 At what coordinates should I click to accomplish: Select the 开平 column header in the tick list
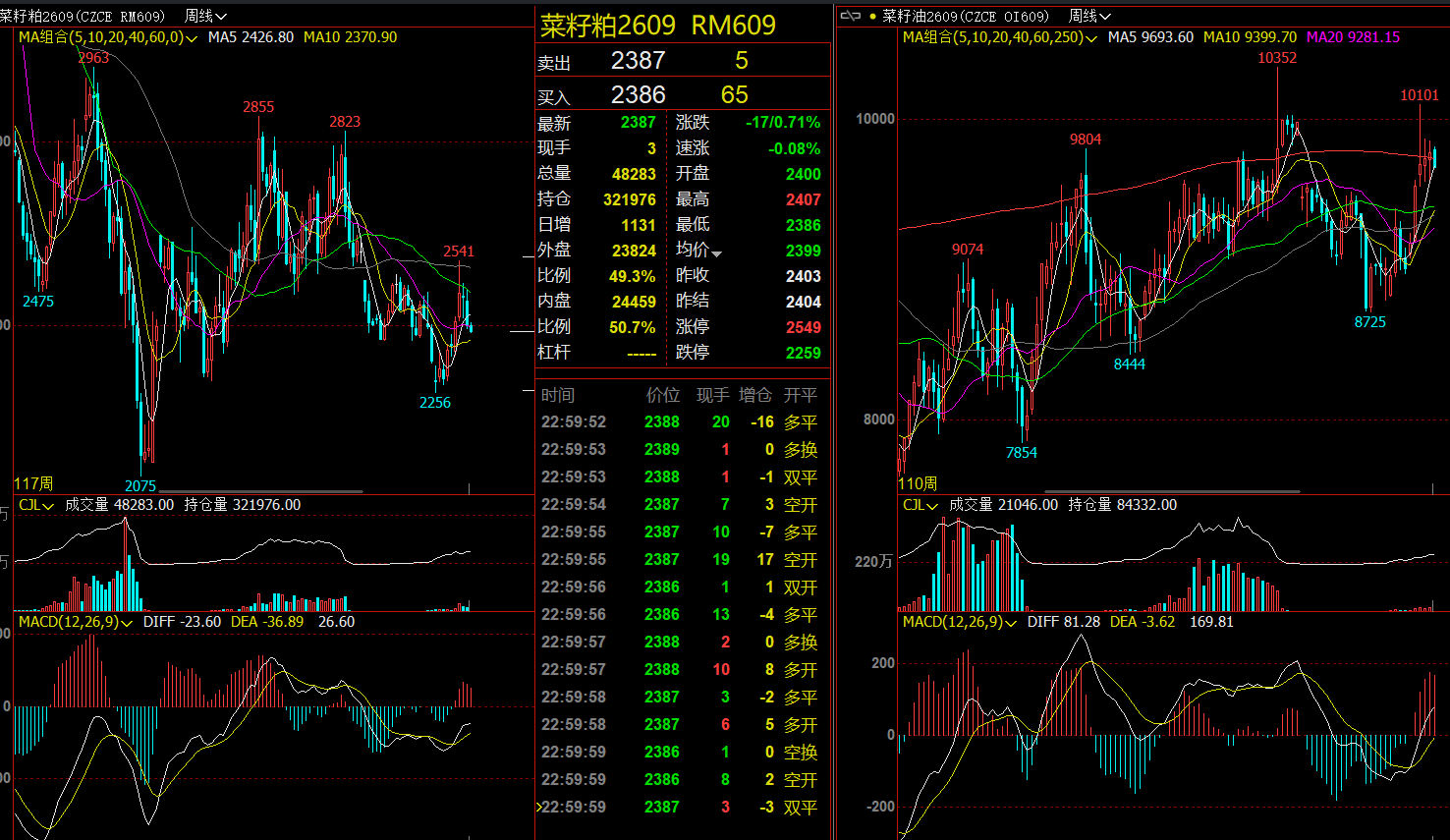pyautogui.click(x=800, y=395)
